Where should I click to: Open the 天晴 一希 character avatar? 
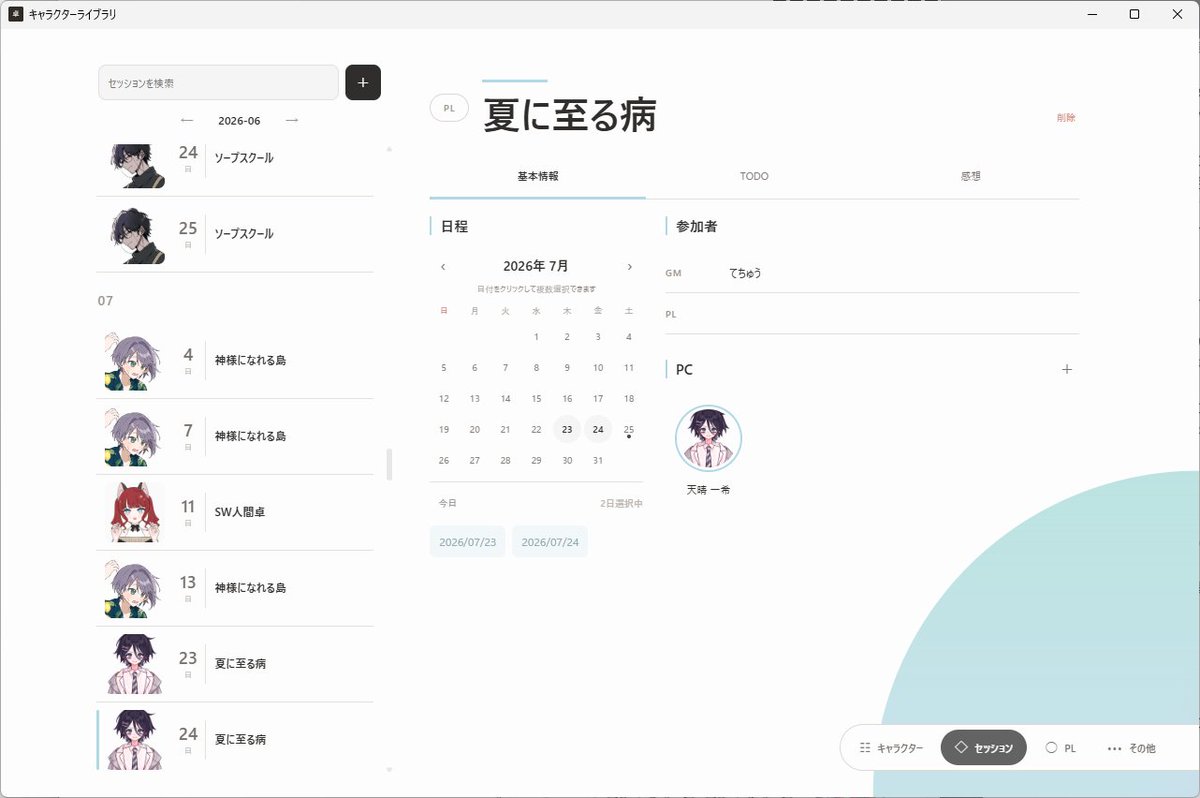coord(708,438)
